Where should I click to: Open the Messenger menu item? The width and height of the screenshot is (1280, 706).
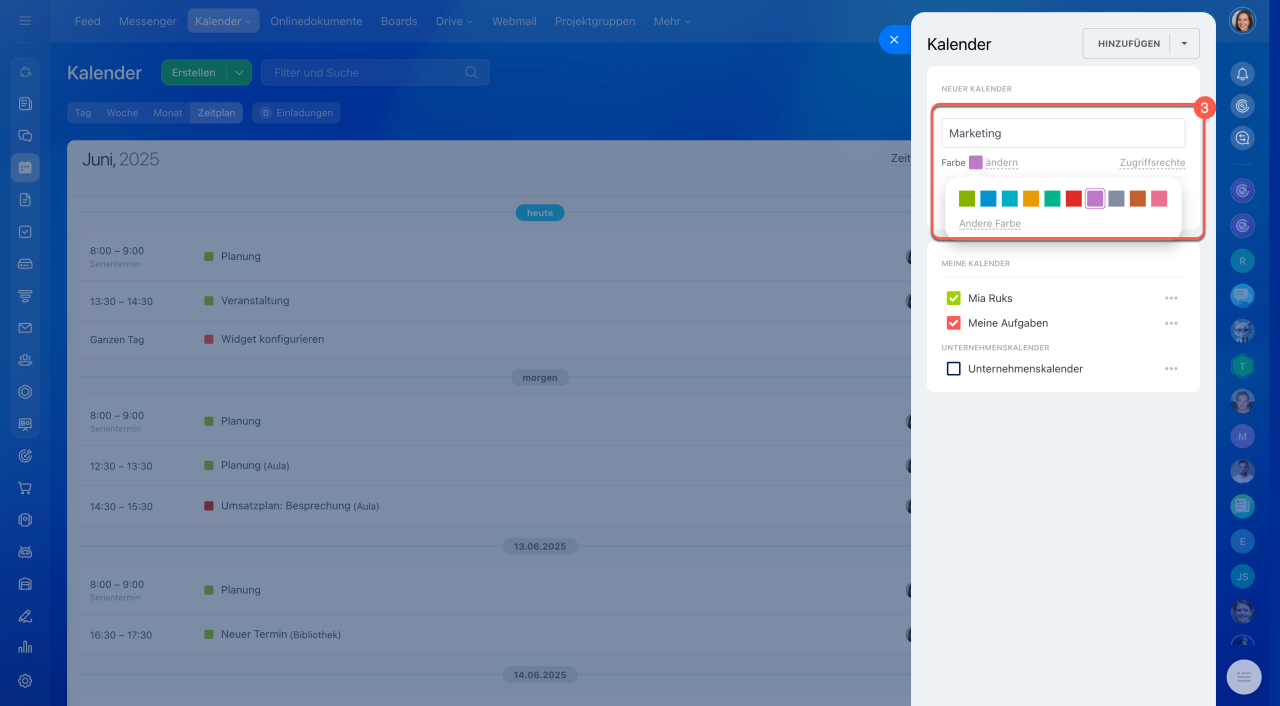click(147, 21)
